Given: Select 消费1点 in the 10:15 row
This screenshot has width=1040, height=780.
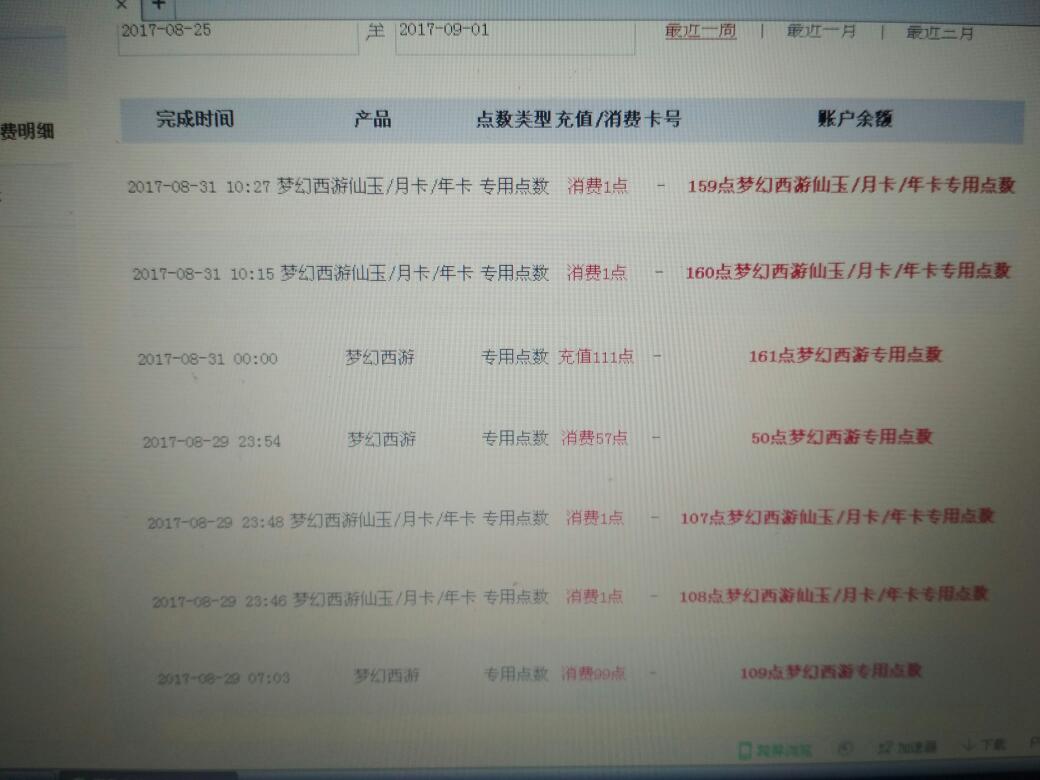Looking at the screenshot, I should coord(597,273).
